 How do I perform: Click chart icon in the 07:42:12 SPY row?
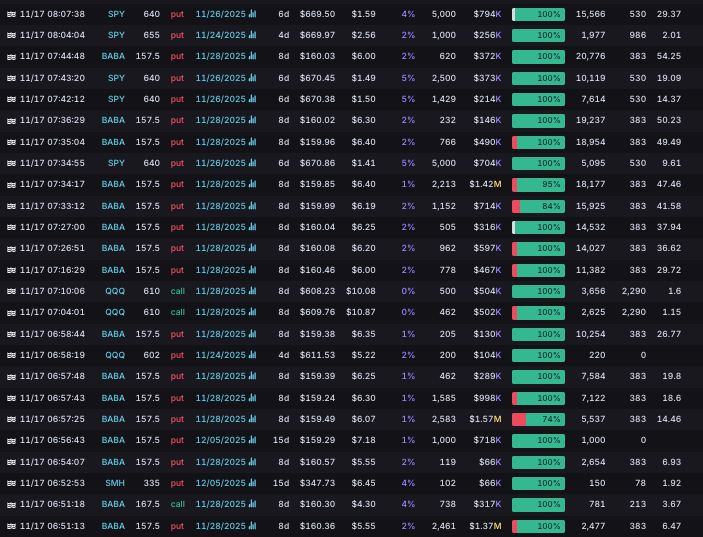click(252, 99)
